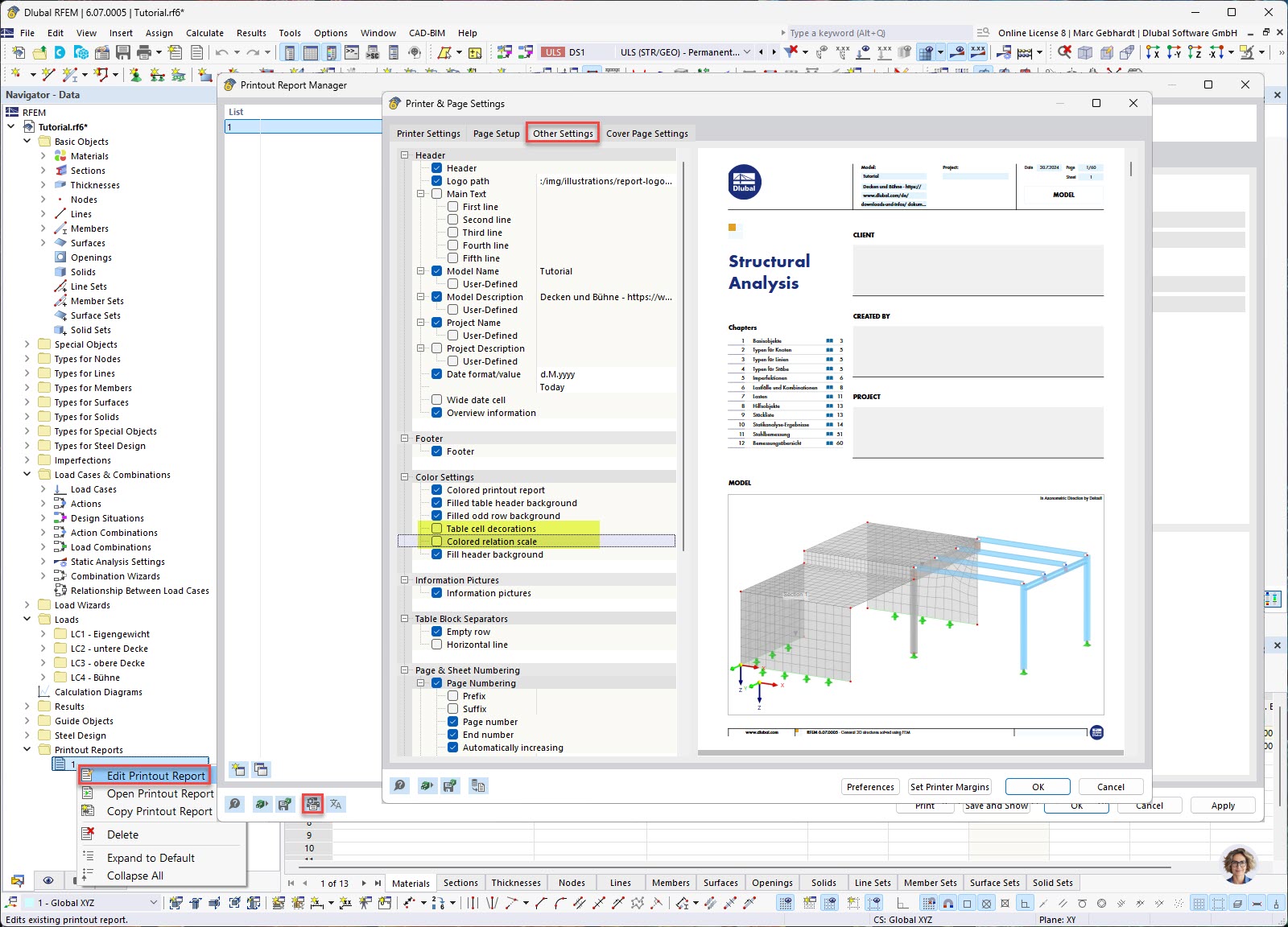Open the zoom magnifier icon in the settings dialog
The height and width of the screenshot is (927, 1288).
coord(400,786)
